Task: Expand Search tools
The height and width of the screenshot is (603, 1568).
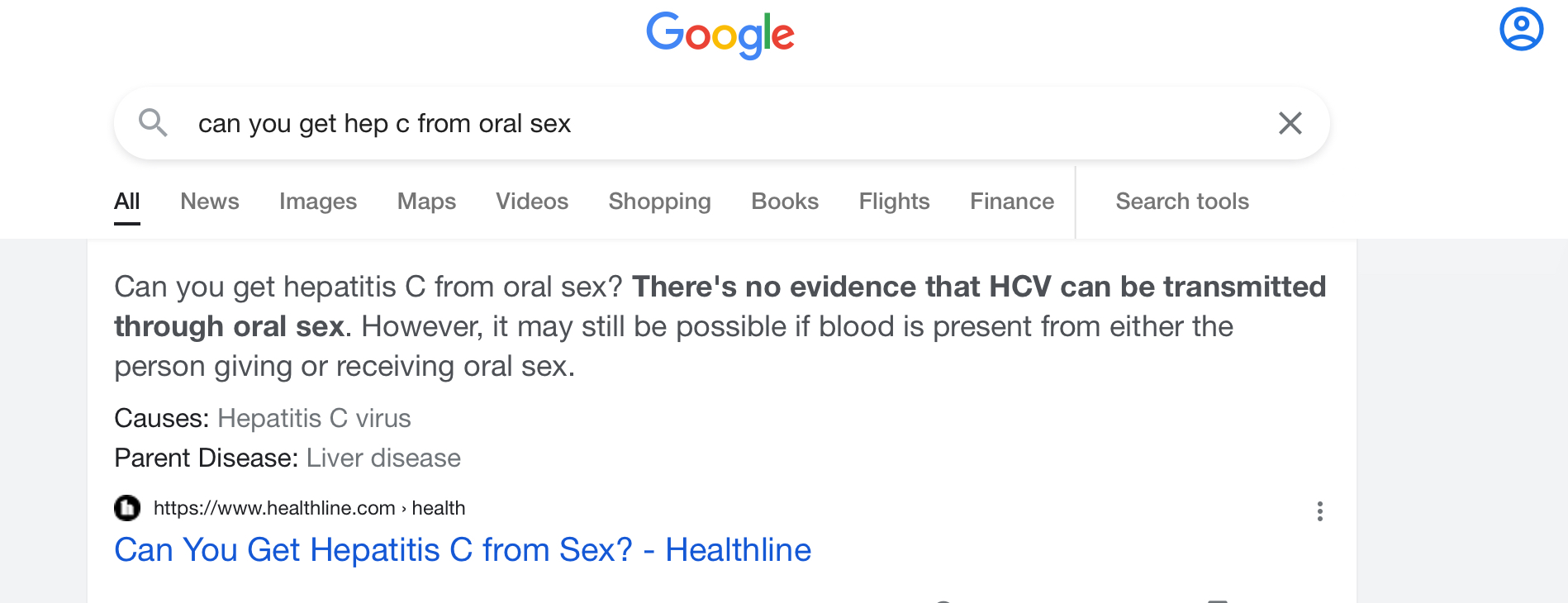Action: pyautogui.click(x=1182, y=201)
